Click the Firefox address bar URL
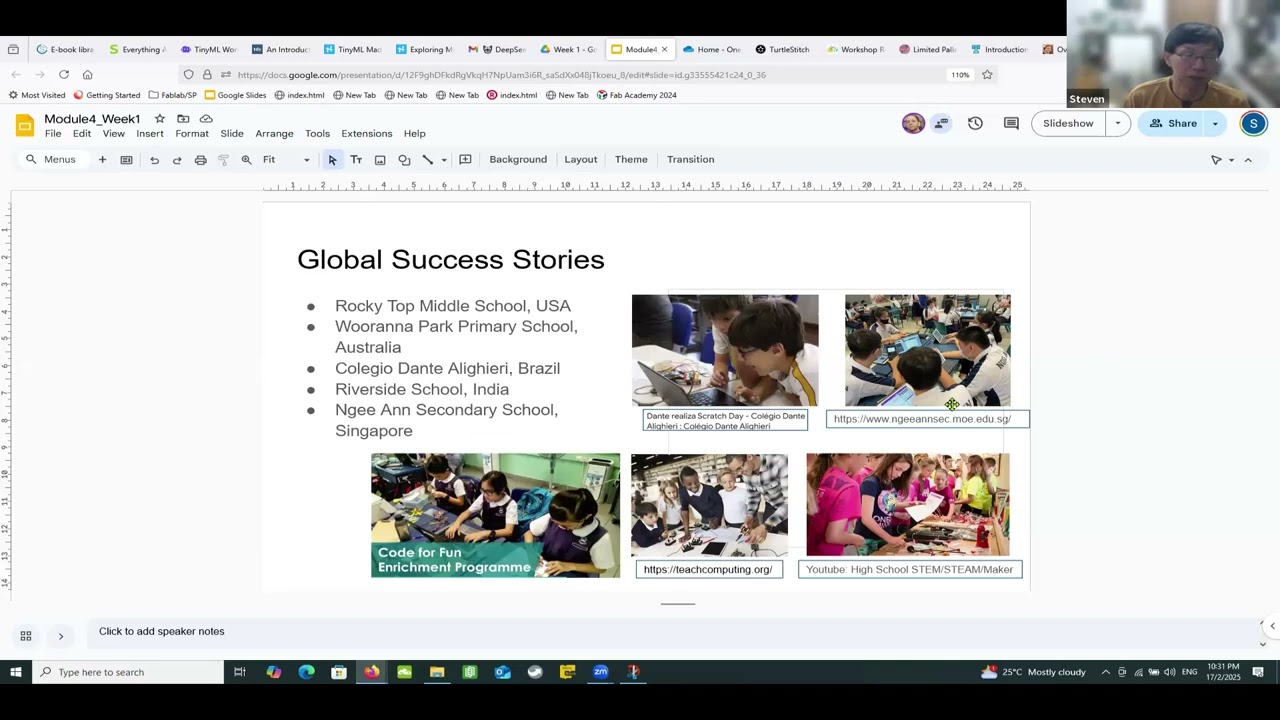Image resolution: width=1280 pixels, height=720 pixels. (x=502, y=75)
